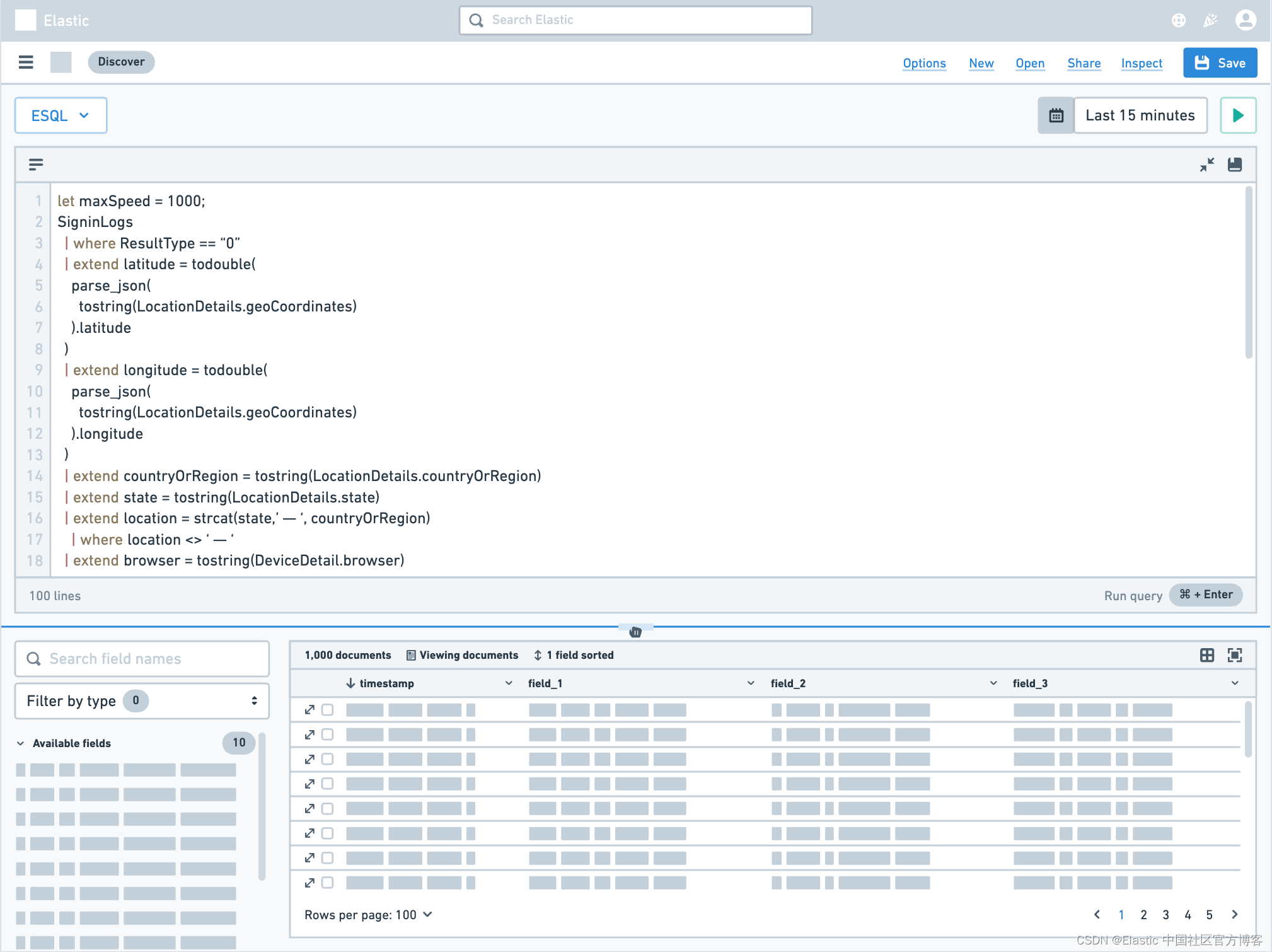The image size is (1272, 952).
Task: Collapse the query editor with the shrink icon
Action: 1206,165
